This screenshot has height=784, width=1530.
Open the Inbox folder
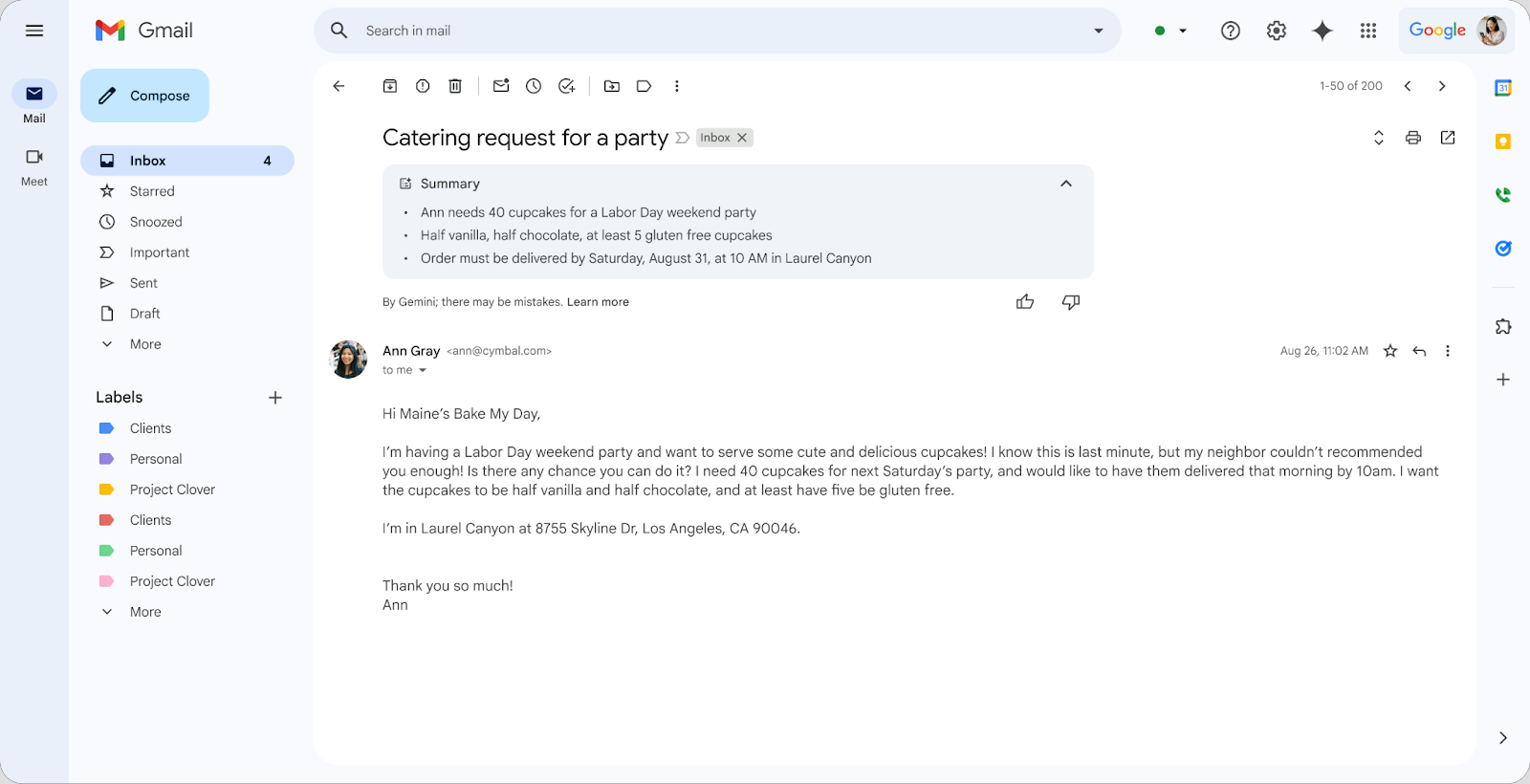148,160
